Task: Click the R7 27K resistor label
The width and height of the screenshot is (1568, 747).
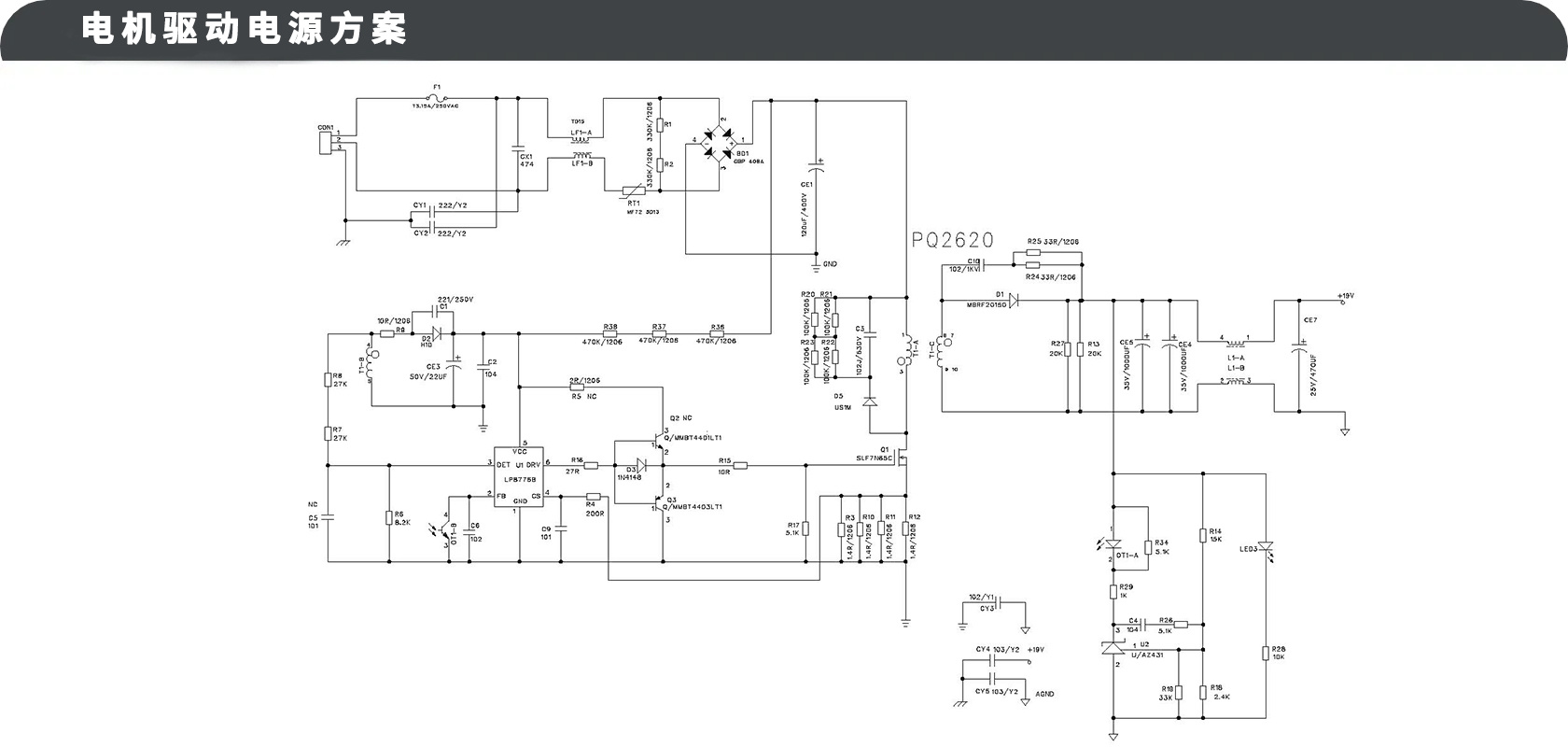Action: coord(340,434)
